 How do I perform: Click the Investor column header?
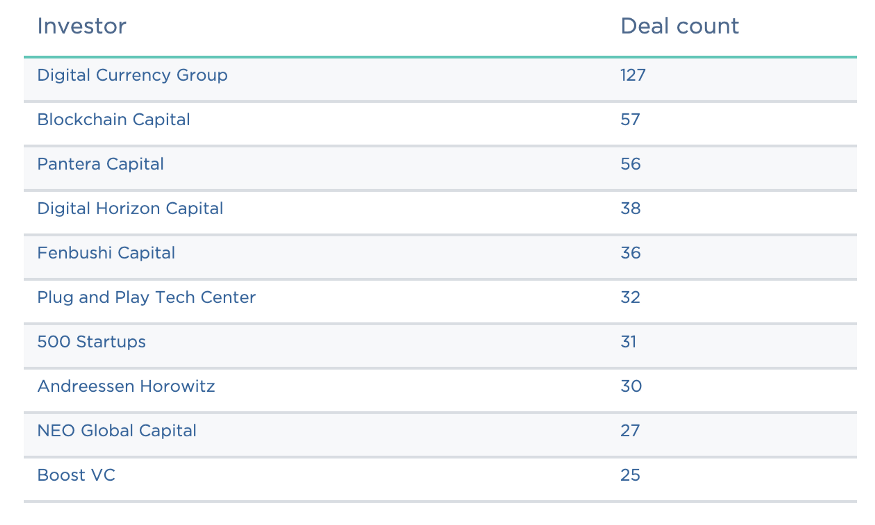pos(82,27)
